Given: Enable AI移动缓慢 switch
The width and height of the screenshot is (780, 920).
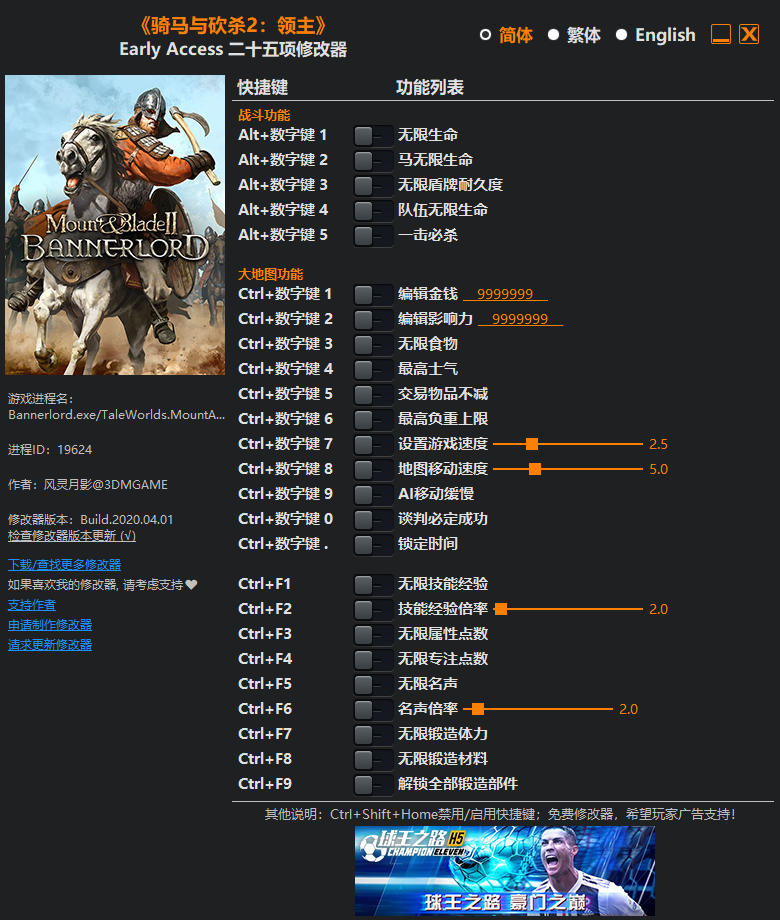Looking at the screenshot, I should pyautogui.click(x=373, y=495).
